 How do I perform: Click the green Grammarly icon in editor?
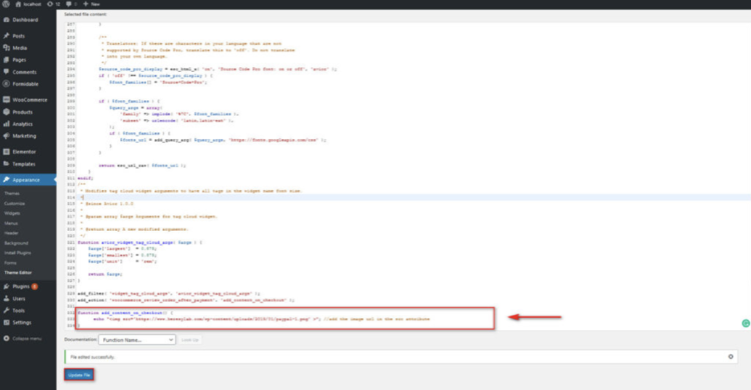[x=746, y=323]
